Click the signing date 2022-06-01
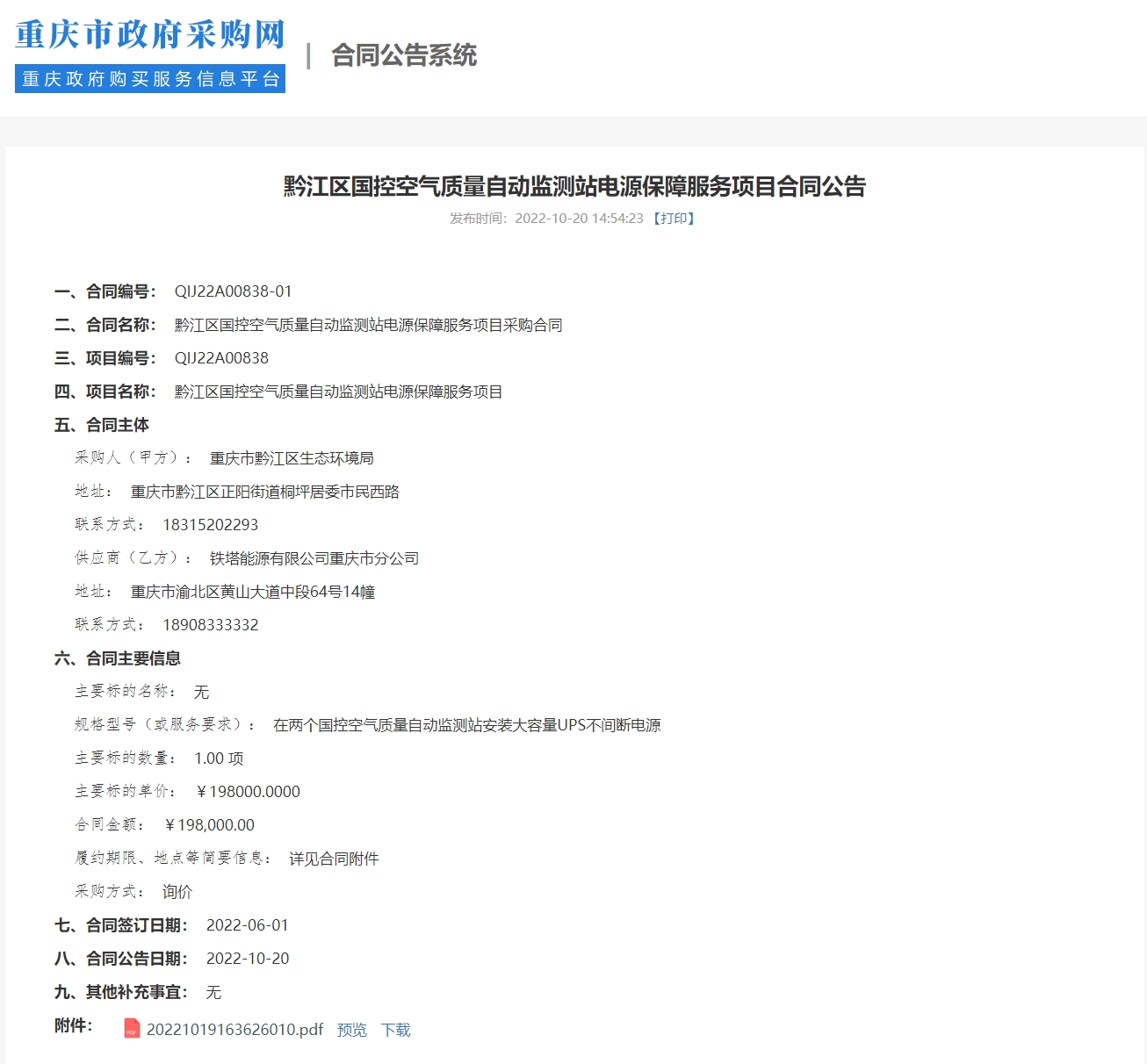 247,925
